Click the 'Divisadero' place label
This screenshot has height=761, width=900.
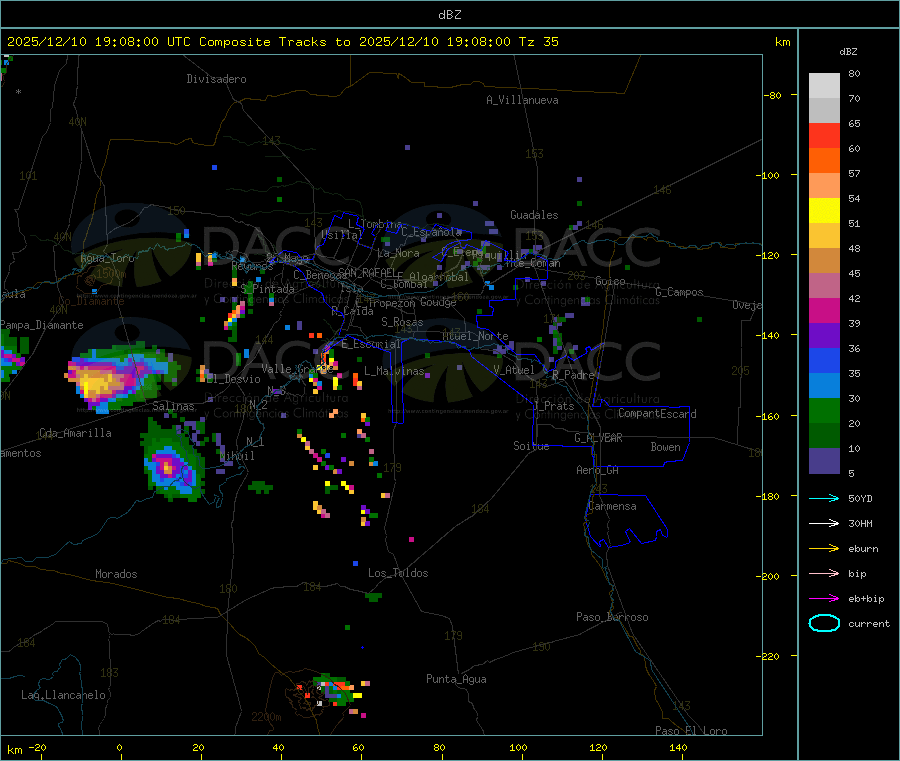point(216,79)
